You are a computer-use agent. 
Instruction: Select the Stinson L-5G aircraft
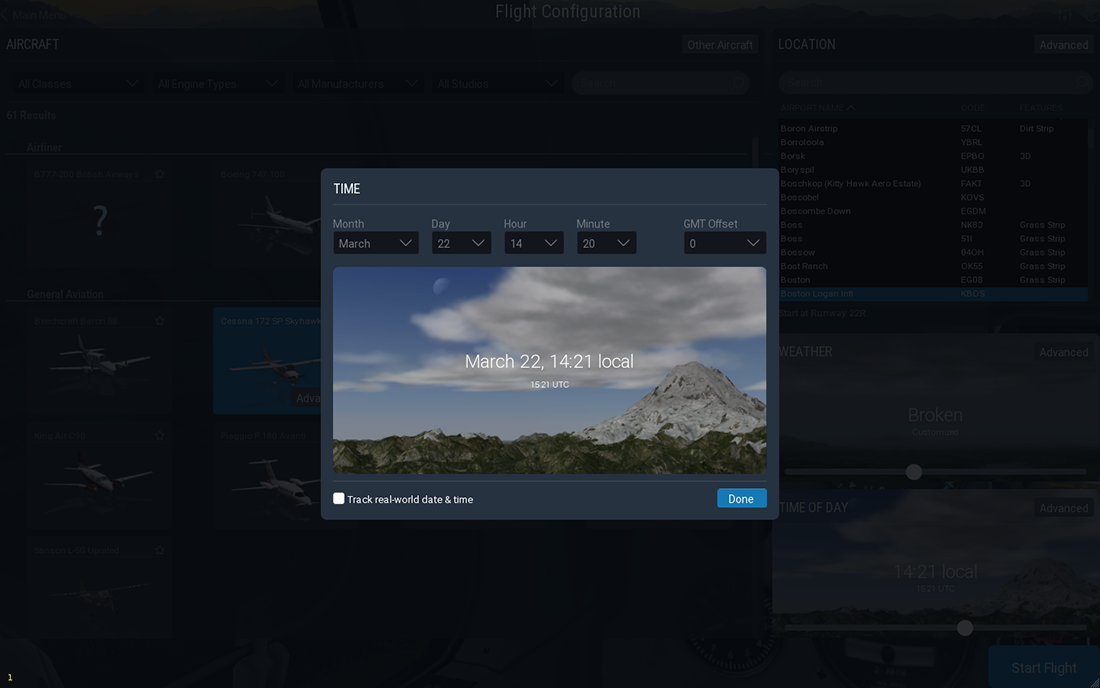tap(100, 589)
